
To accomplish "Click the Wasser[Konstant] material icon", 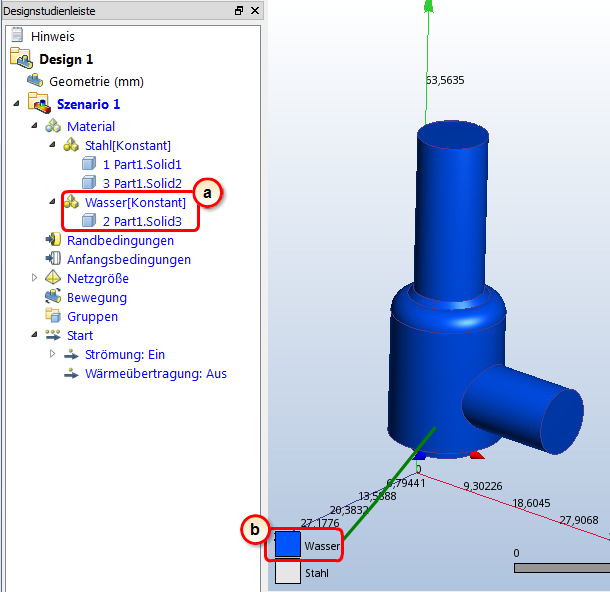I will point(72,202).
